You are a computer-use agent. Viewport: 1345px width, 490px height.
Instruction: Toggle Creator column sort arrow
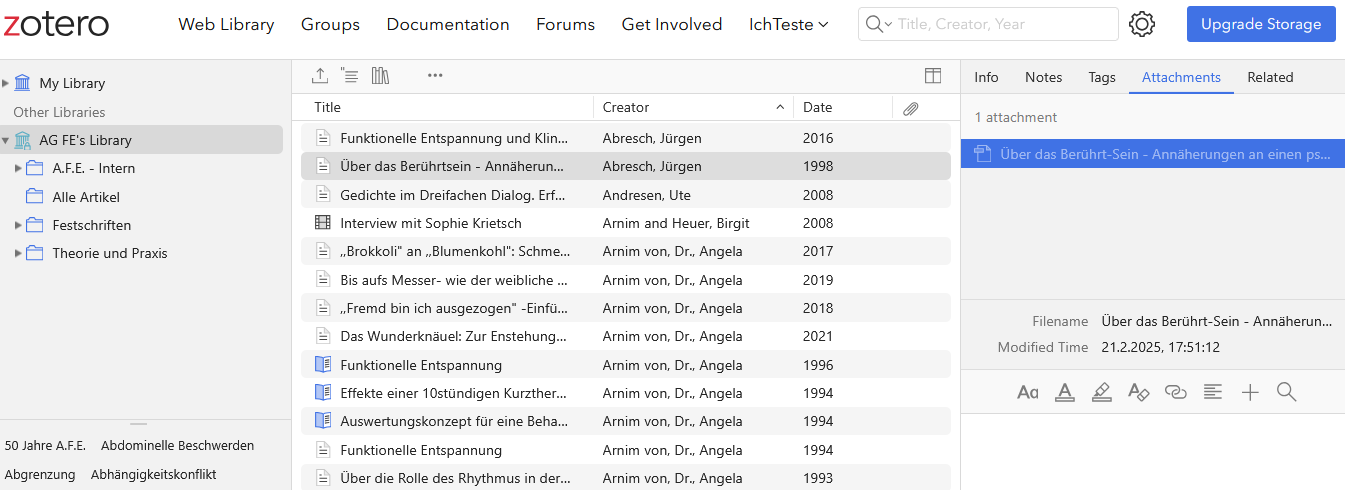click(x=780, y=108)
